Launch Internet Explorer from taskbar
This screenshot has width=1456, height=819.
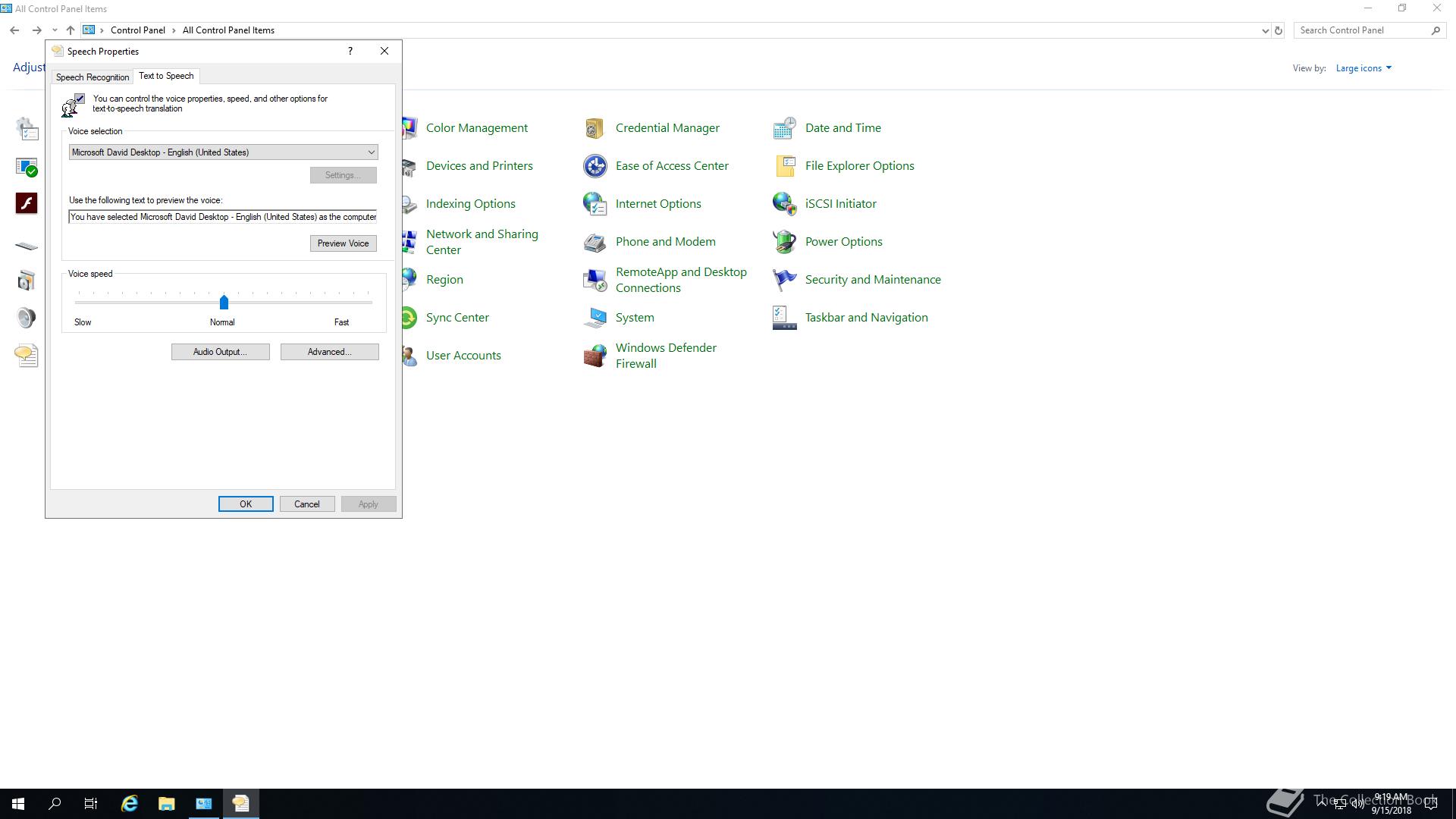coord(130,804)
